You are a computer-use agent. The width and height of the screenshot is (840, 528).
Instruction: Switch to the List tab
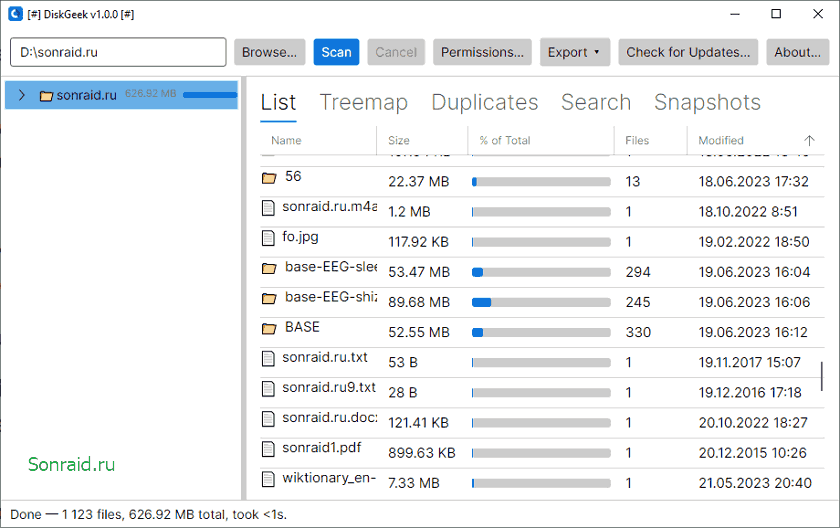pyautogui.click(x=278, y=102)
